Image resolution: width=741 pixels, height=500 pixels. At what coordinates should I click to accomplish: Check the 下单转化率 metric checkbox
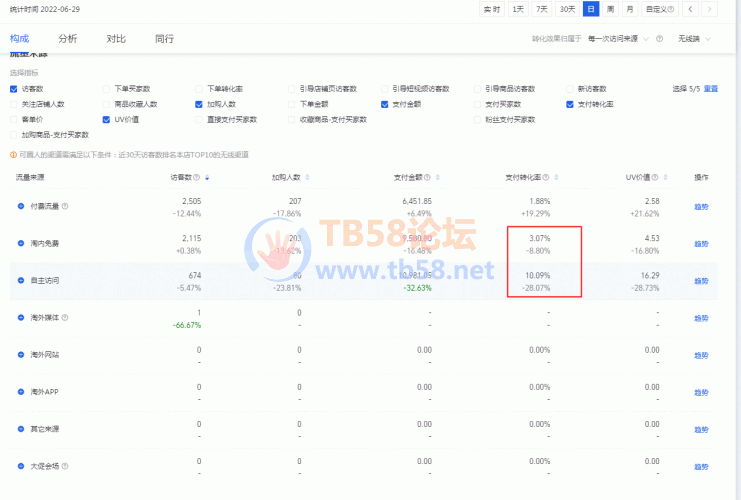click(199, 89)
